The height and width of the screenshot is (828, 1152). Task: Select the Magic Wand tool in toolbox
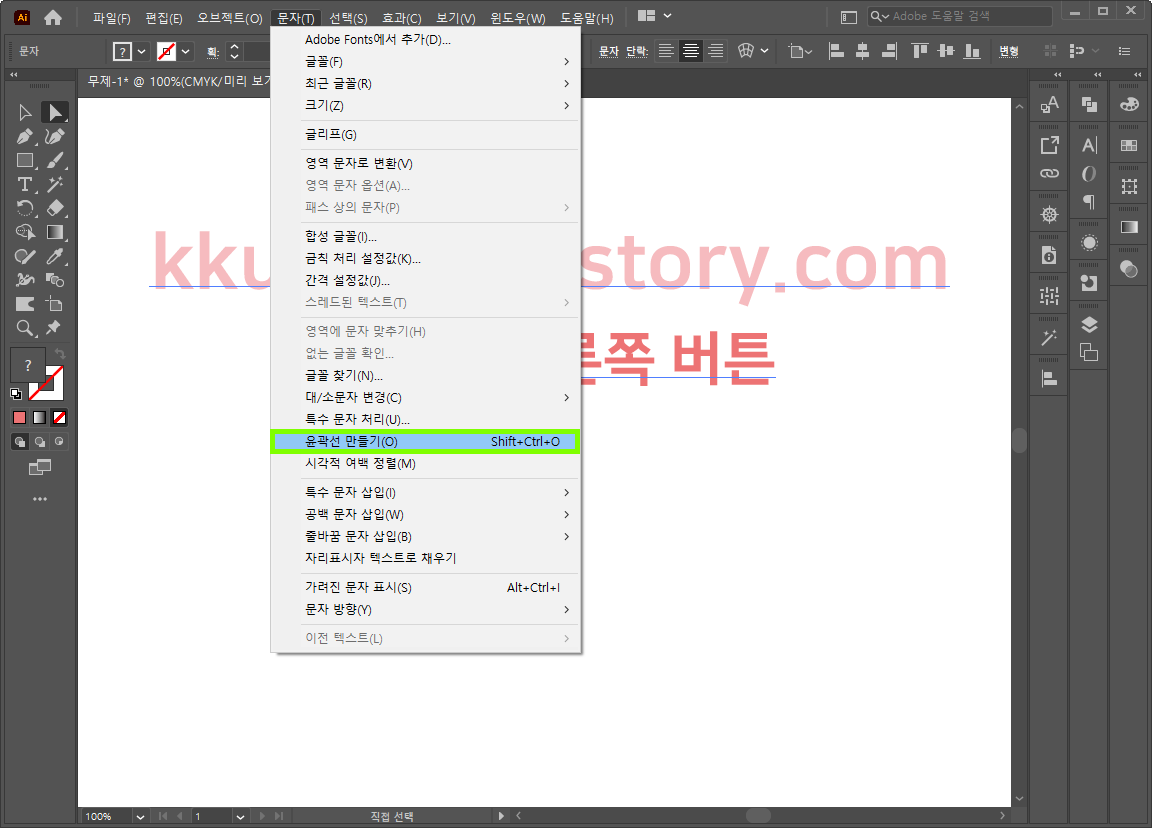[x=54, y=184]
